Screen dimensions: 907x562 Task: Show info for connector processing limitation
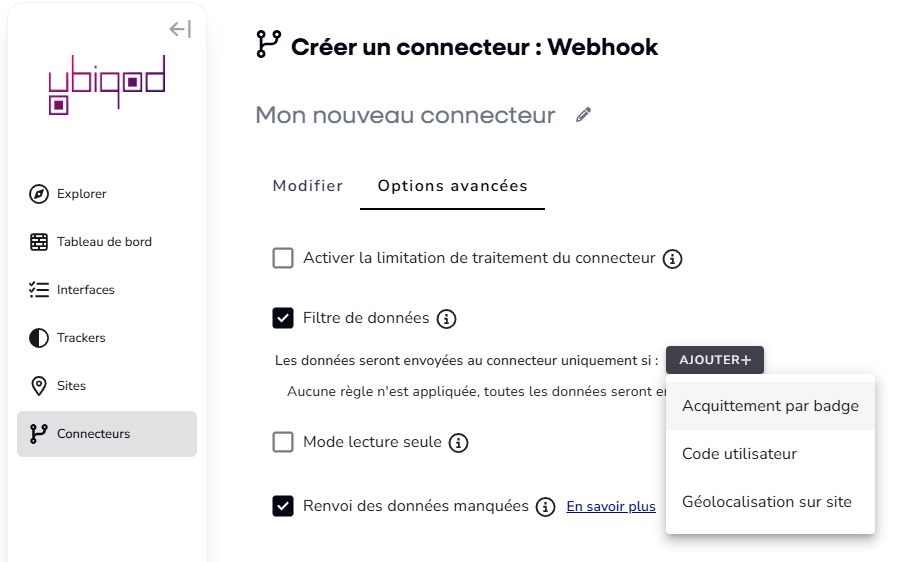(672, 258)
